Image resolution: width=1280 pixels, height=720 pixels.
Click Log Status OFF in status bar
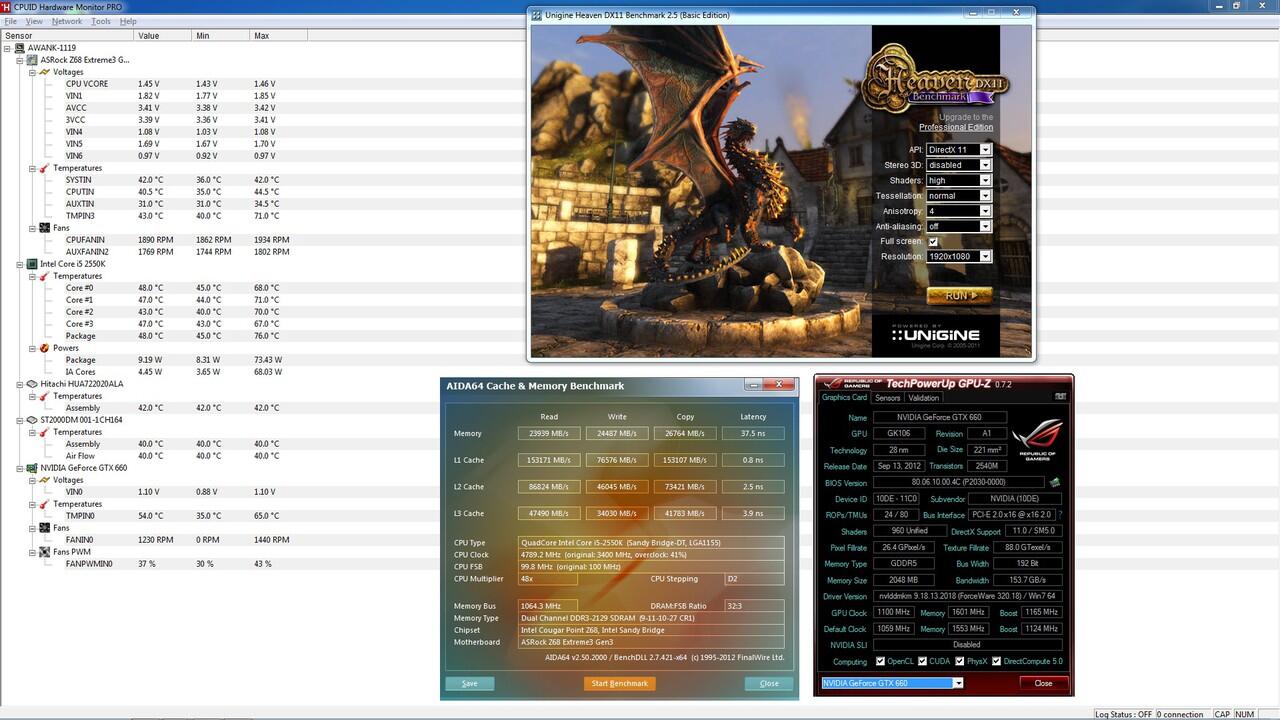[x=1124, y=714]
